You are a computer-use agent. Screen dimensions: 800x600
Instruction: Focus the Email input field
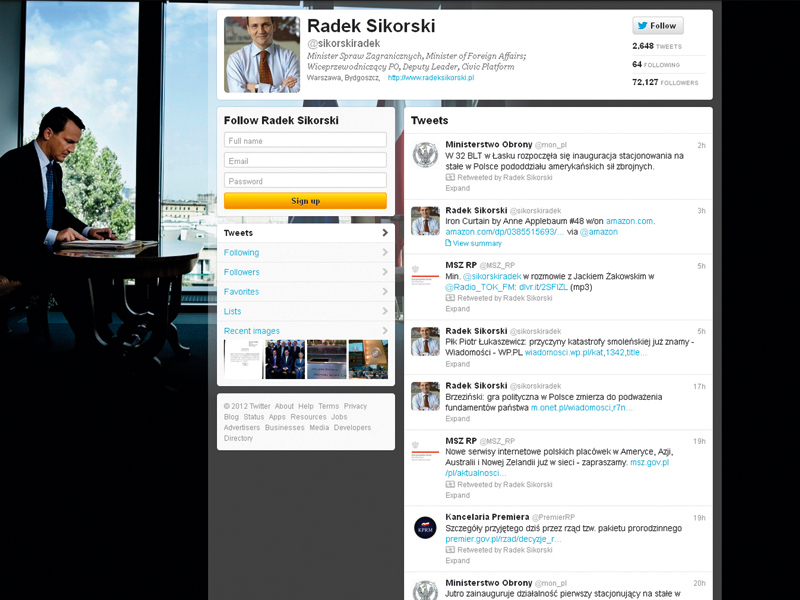click(305, 161)
